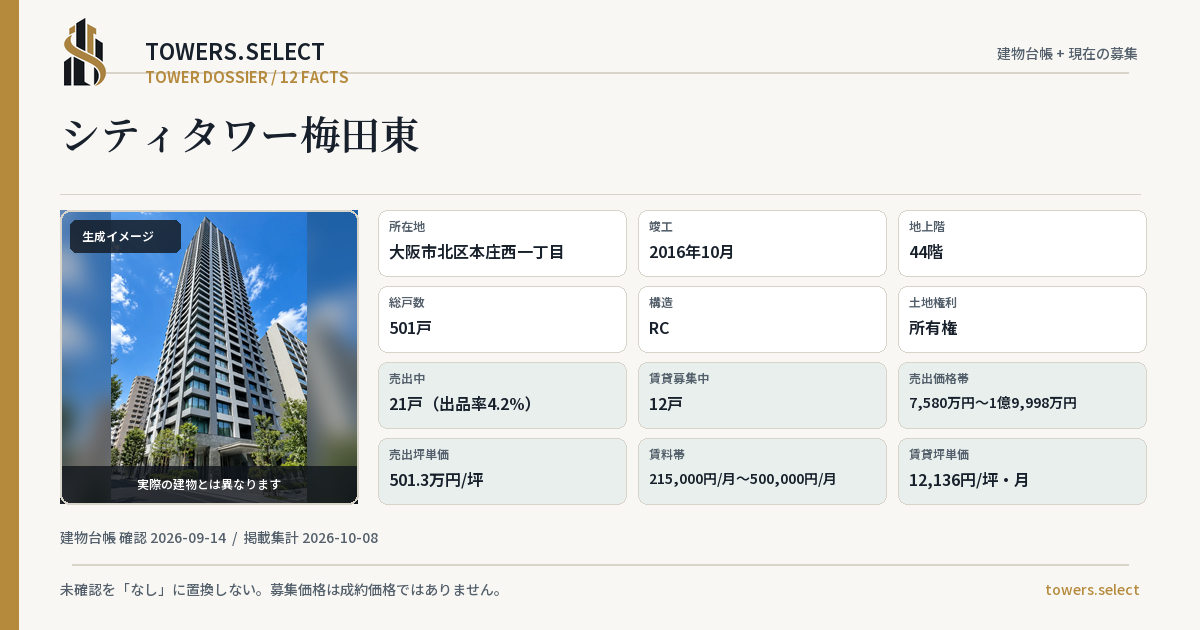Click the towers.select footer link
1200x630 pixels.
coord(1092,590)
